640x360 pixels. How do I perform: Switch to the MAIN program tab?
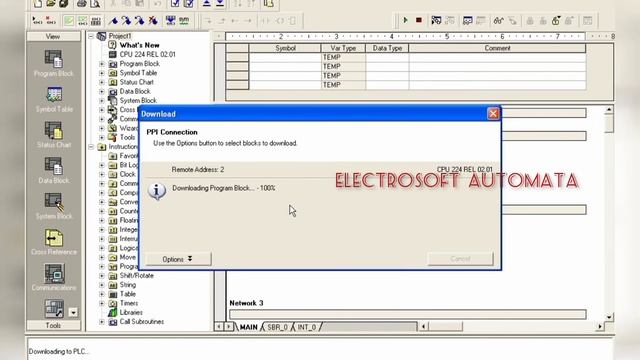249,327
